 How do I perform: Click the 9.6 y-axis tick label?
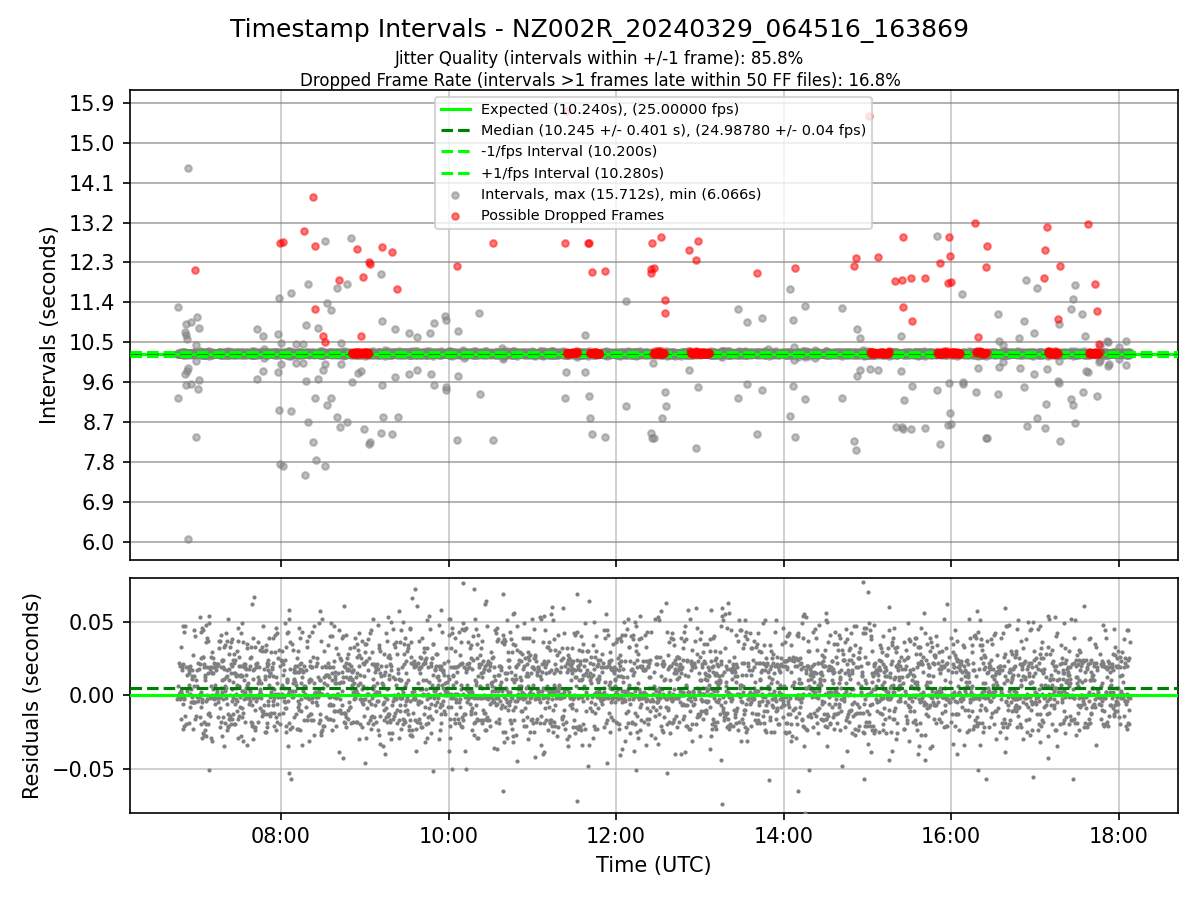(x=101, y=383)
